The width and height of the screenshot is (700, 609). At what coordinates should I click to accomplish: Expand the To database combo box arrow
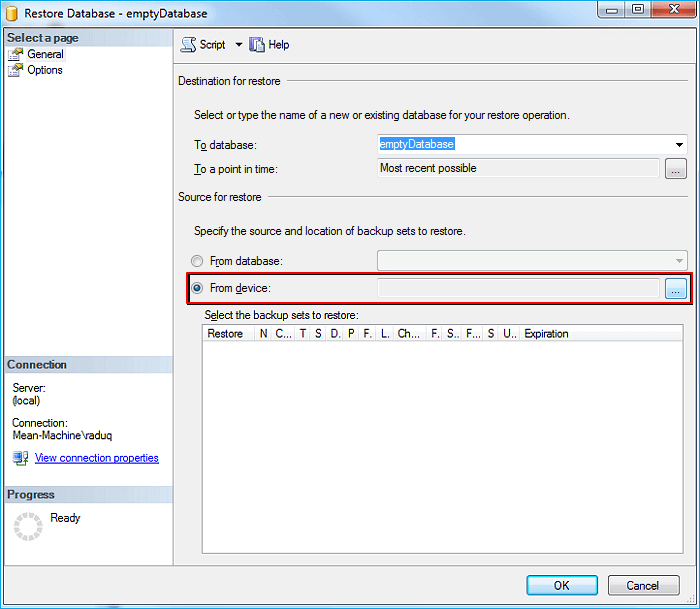tap(679, 145)
